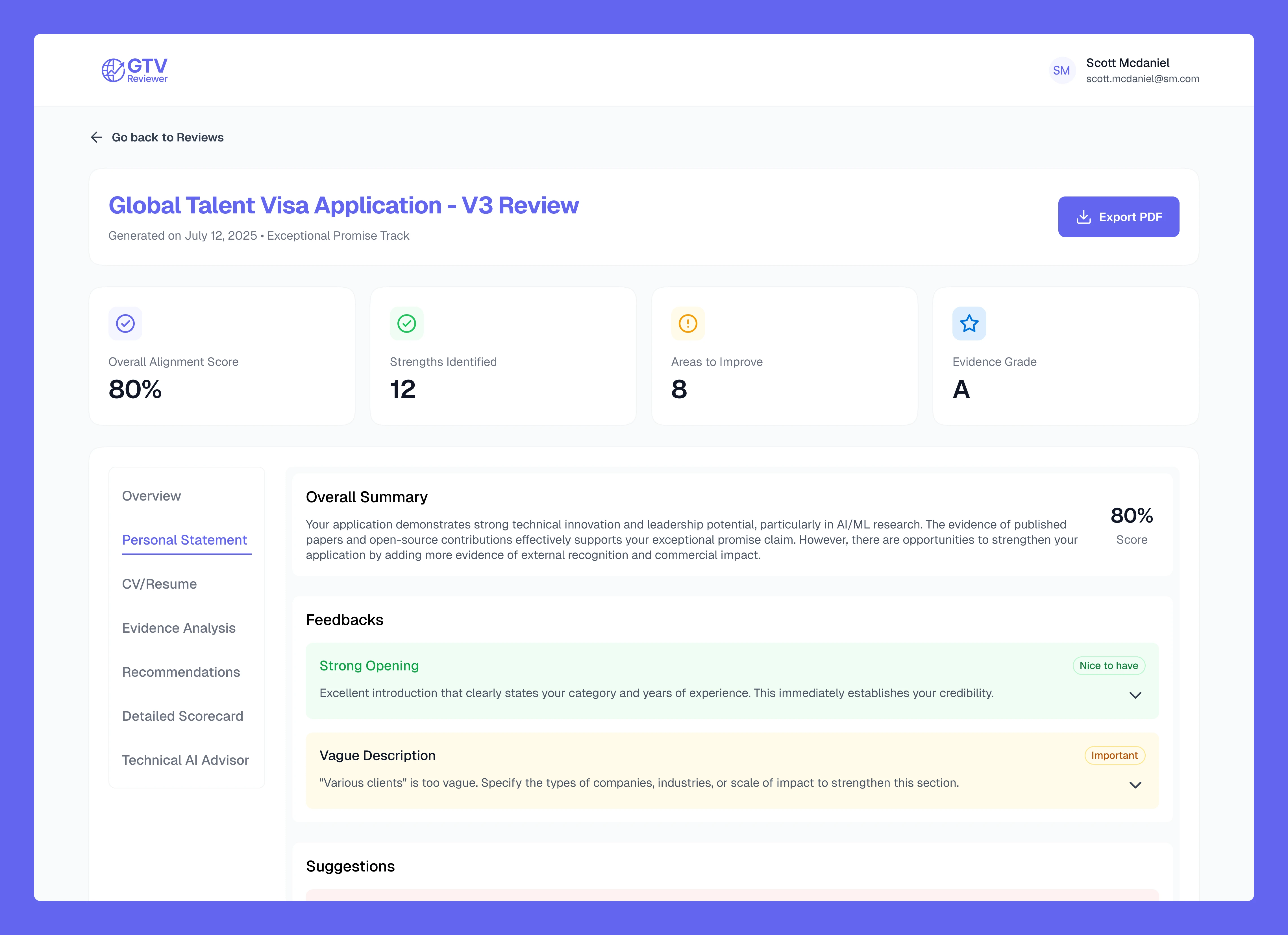Click the Overall Alignment Score checkmark icon
The width and height of the screenshot is (1288, 935).
tap(125, 324)
